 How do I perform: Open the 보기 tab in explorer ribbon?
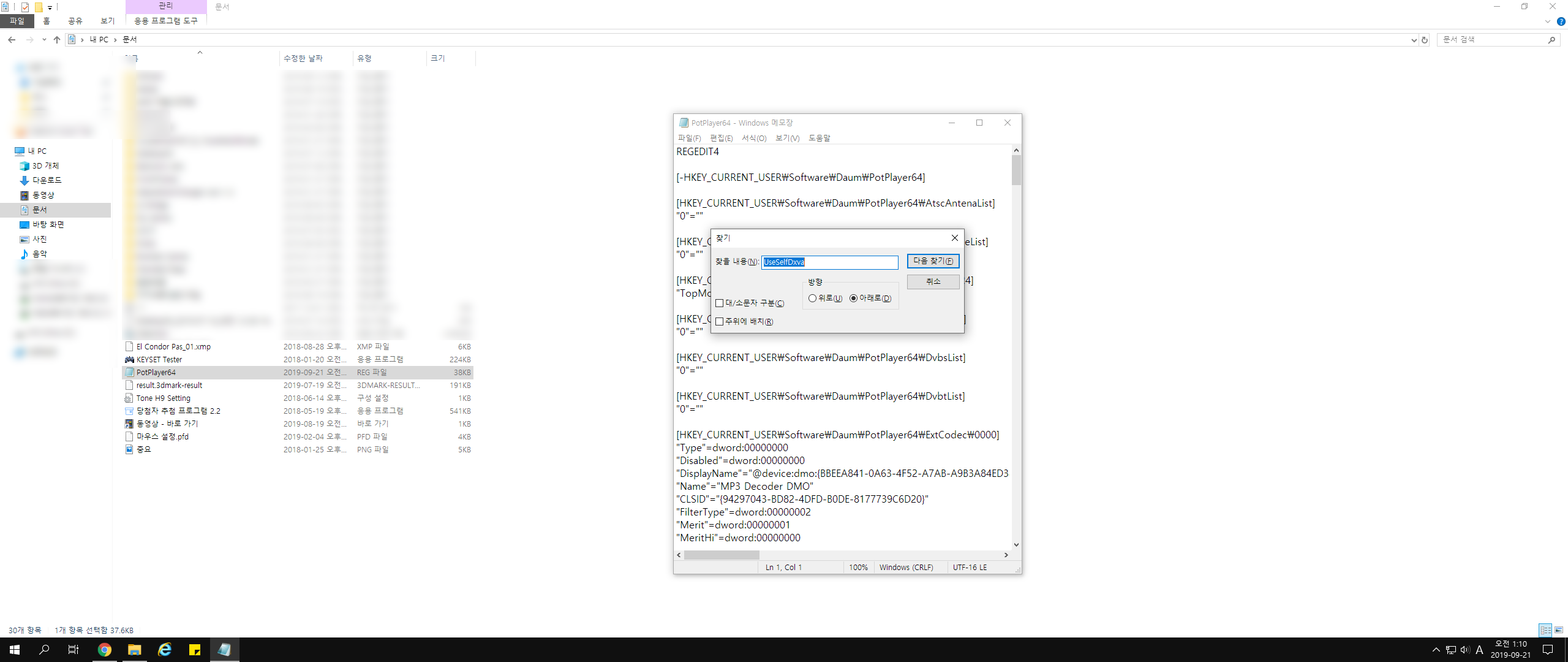[108, 21]
